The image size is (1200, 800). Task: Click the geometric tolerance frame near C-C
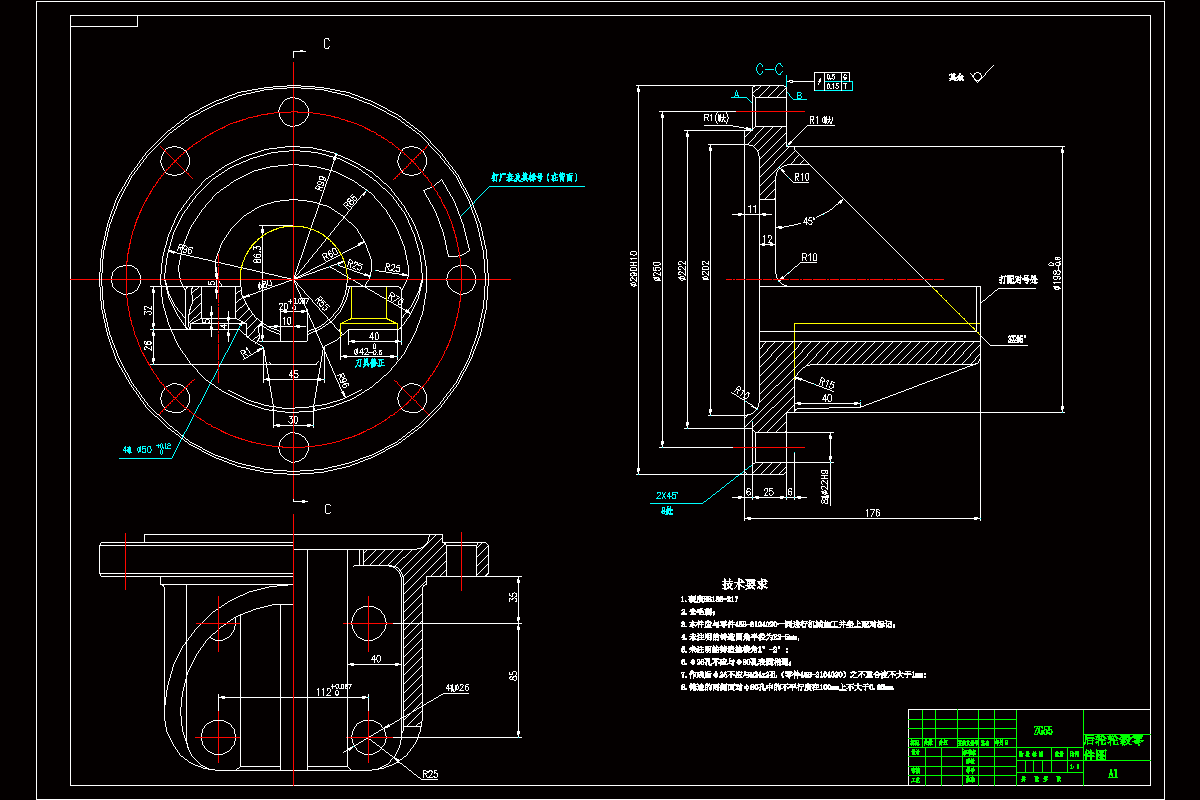[834, 81]
